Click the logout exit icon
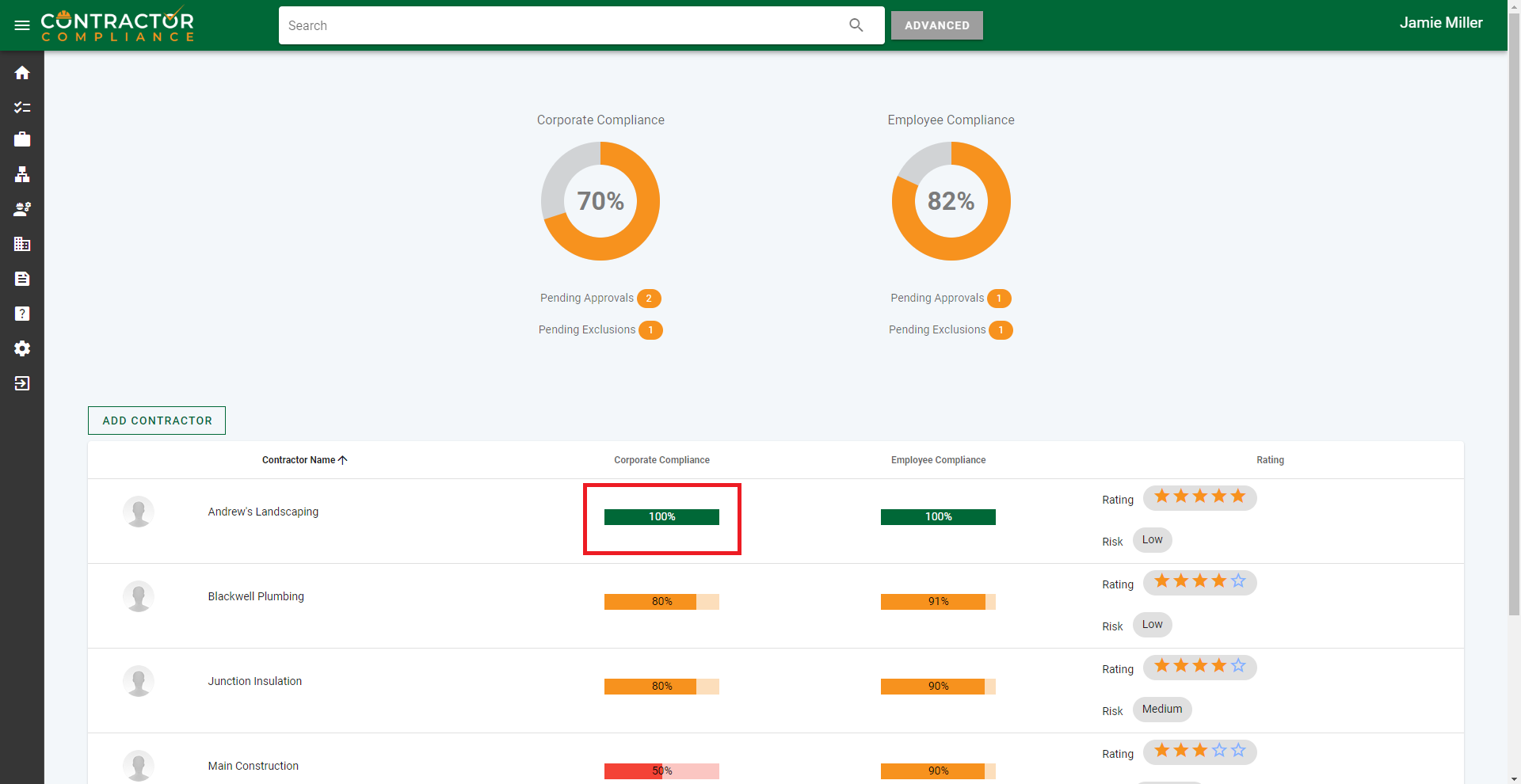The width and height of the screenshot is (1521, 784). (22, 383)
